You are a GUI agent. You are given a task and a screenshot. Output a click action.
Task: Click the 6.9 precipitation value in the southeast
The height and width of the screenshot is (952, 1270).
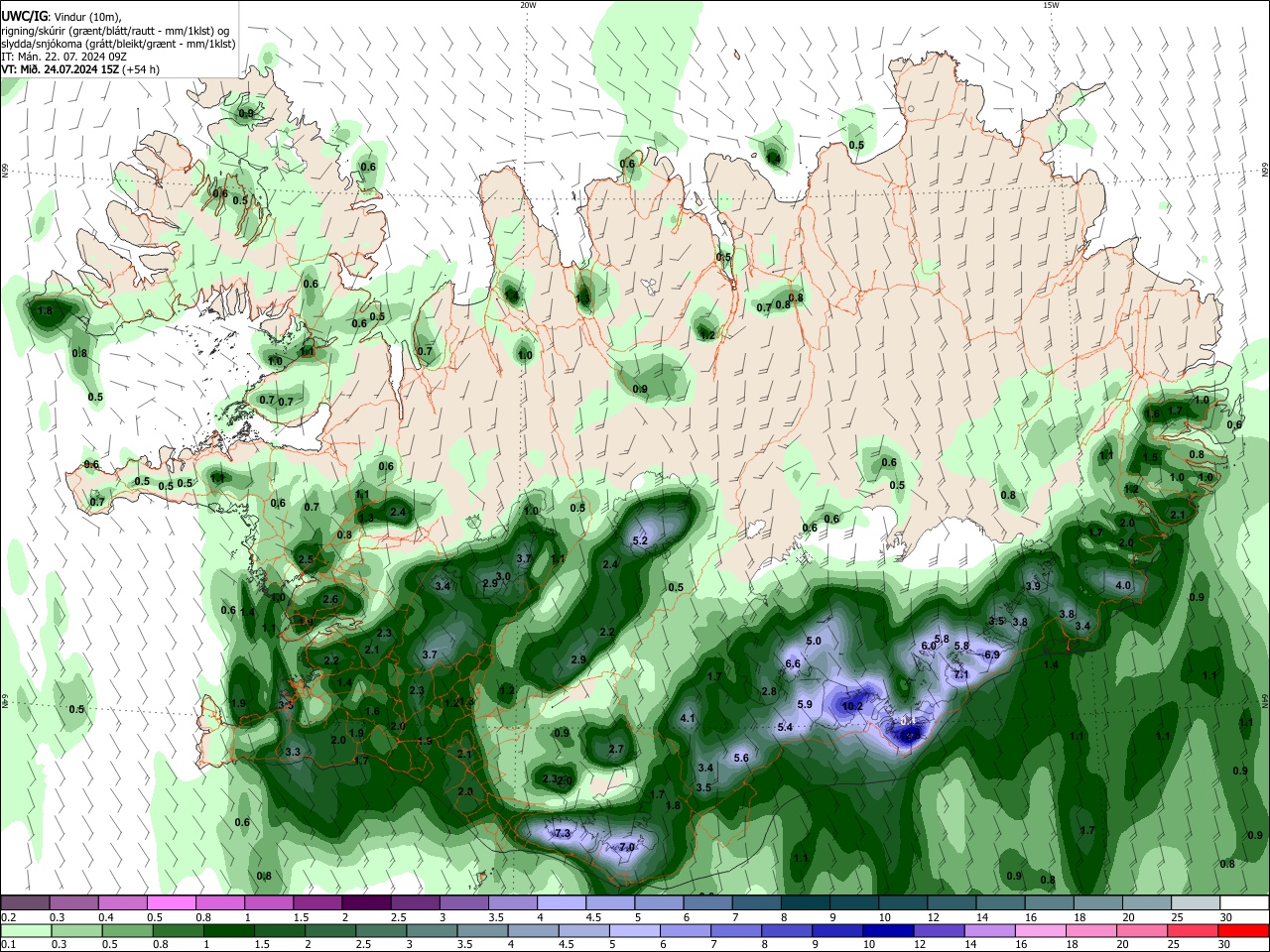click(991, 654)
